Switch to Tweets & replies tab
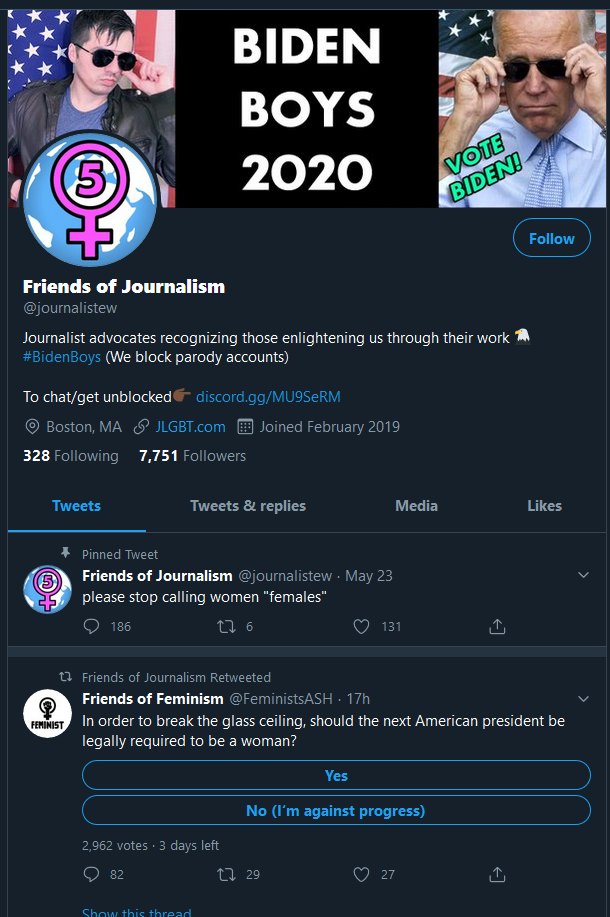This screenshot has height=917, width=610. coord(248,506)
